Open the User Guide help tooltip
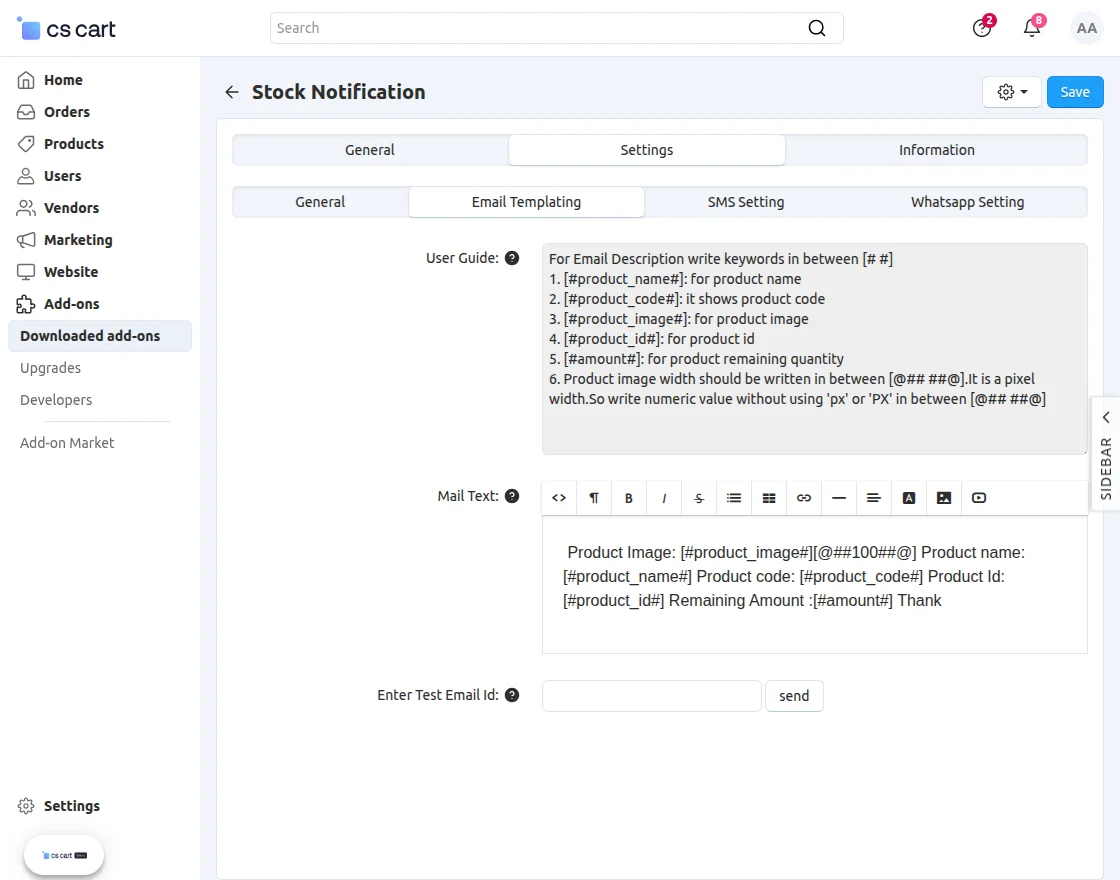 [512, 257]
